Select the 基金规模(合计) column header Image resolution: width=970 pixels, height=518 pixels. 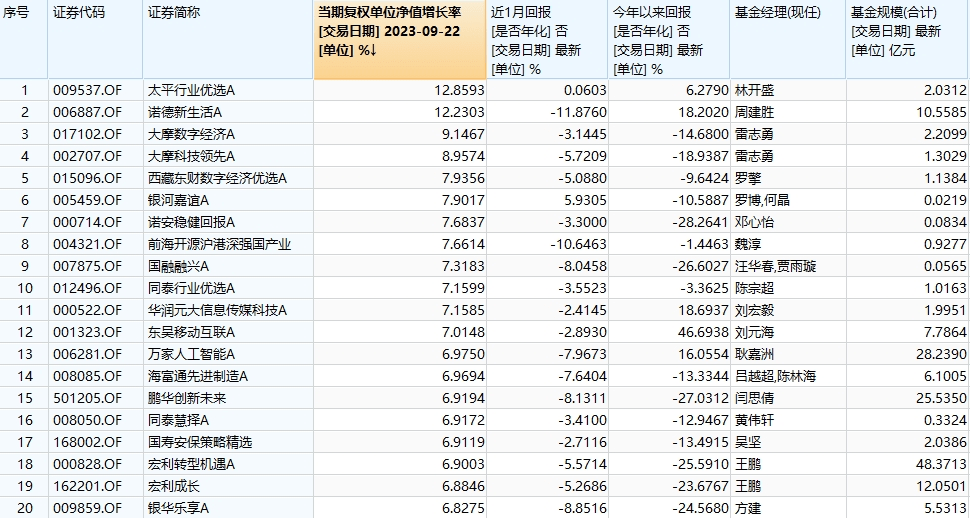[x=895, y=13]
